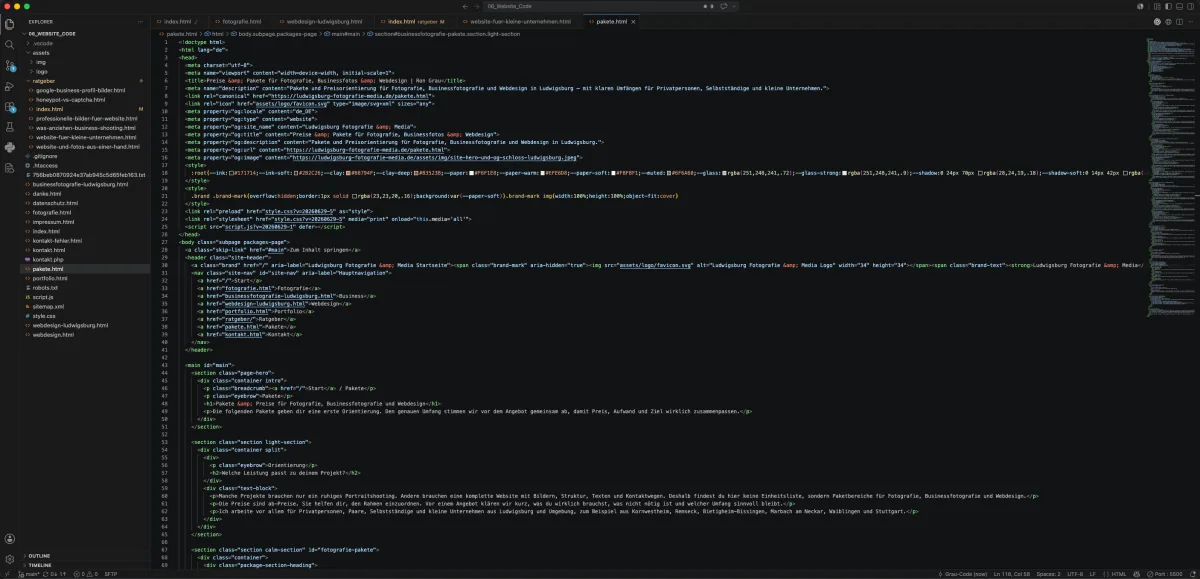Click the SFTP status bar item
The width and height of the screenshot is (1200, 579).
tap(110, 574)
